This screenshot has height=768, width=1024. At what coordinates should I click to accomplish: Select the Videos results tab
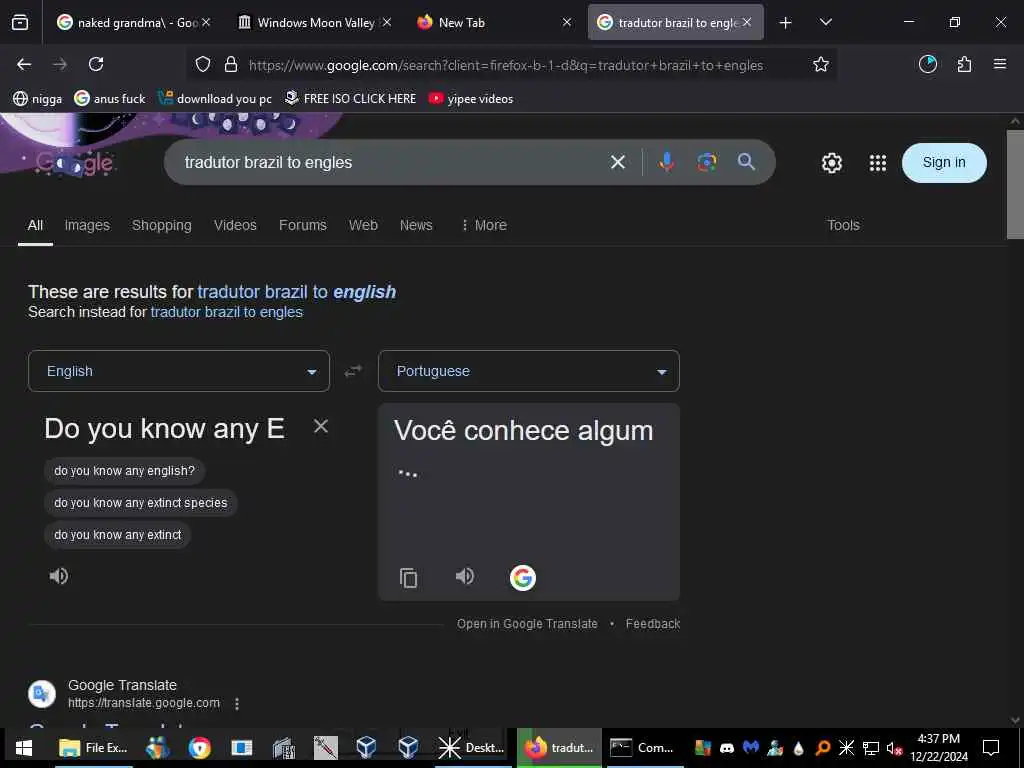coord(235,225)
